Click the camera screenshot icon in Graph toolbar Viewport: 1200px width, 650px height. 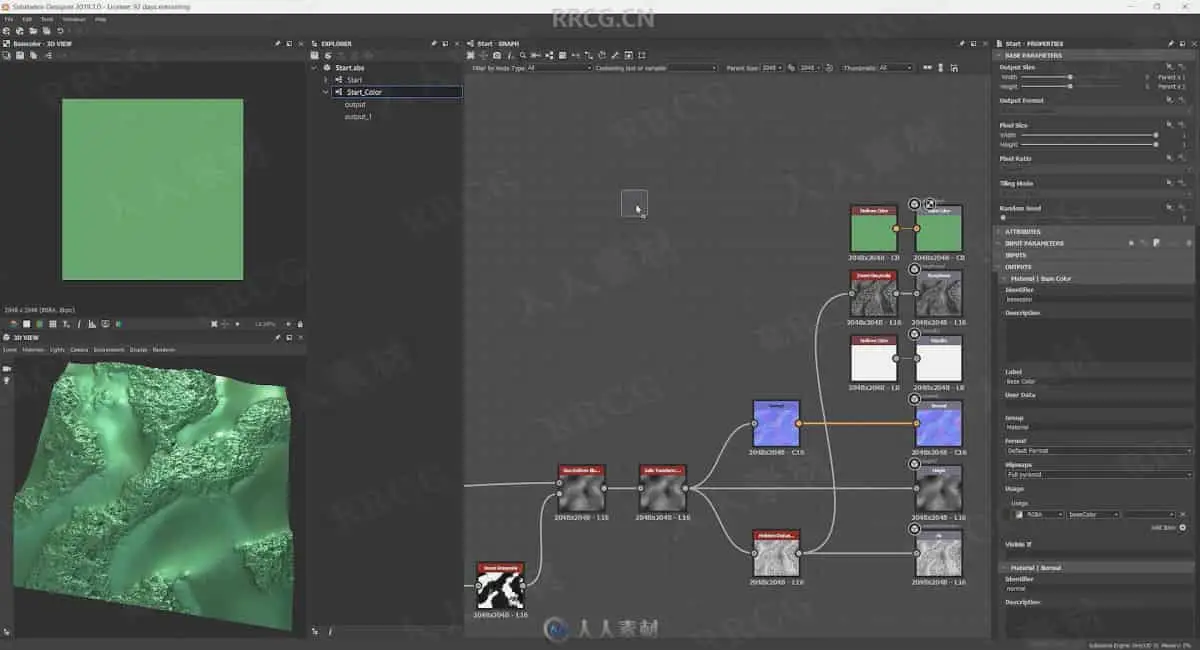[x=497, y=55]
